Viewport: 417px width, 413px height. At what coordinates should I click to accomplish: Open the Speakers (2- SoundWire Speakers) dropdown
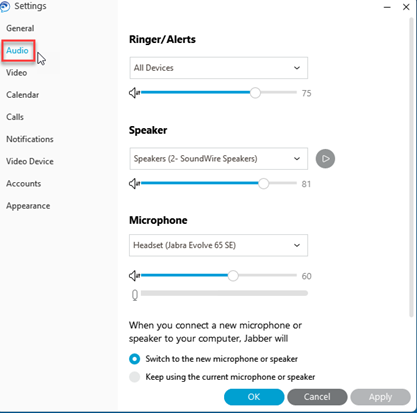point(219,159)
